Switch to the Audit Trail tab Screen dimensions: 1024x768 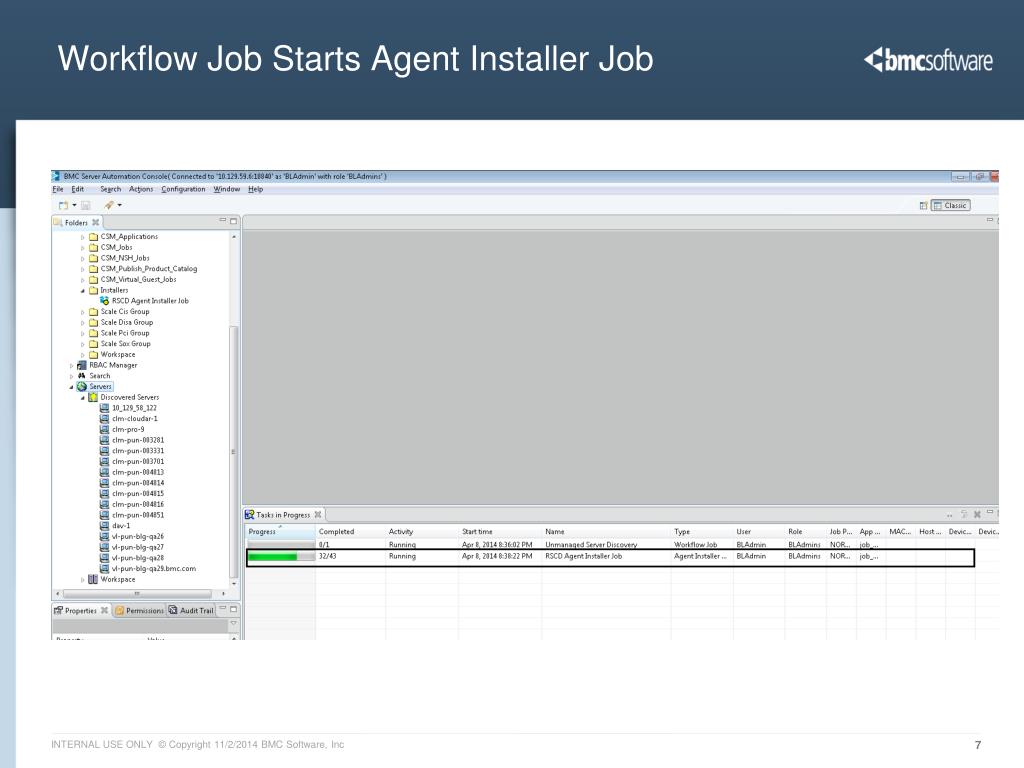tap(191, 611)
